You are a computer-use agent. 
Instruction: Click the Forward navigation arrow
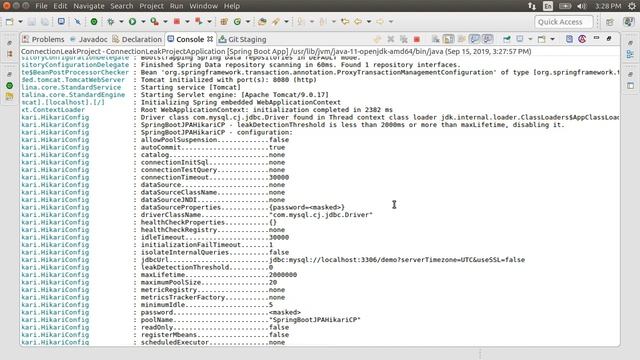pyautogui.click(x=380, y=22)
